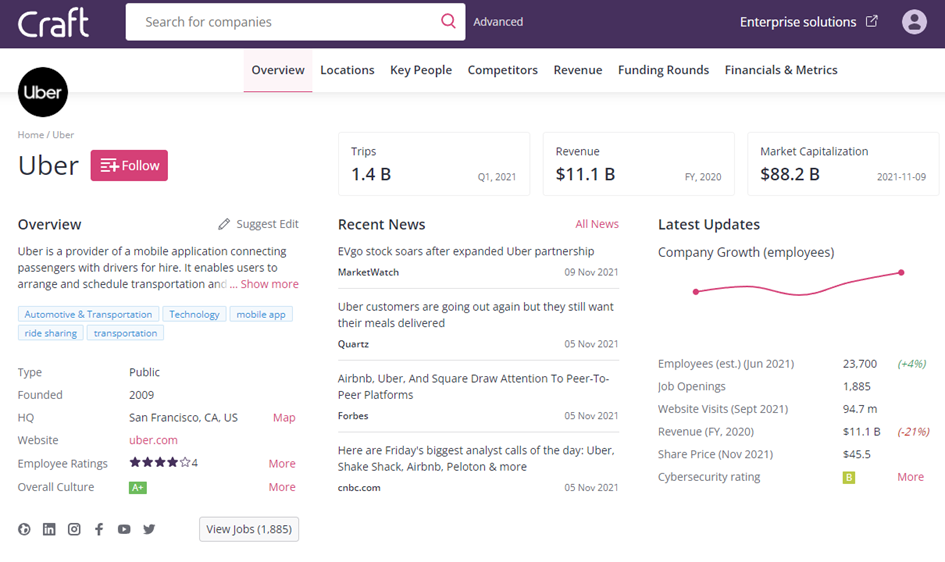Click the Craft logo

[x=53, y=23]
